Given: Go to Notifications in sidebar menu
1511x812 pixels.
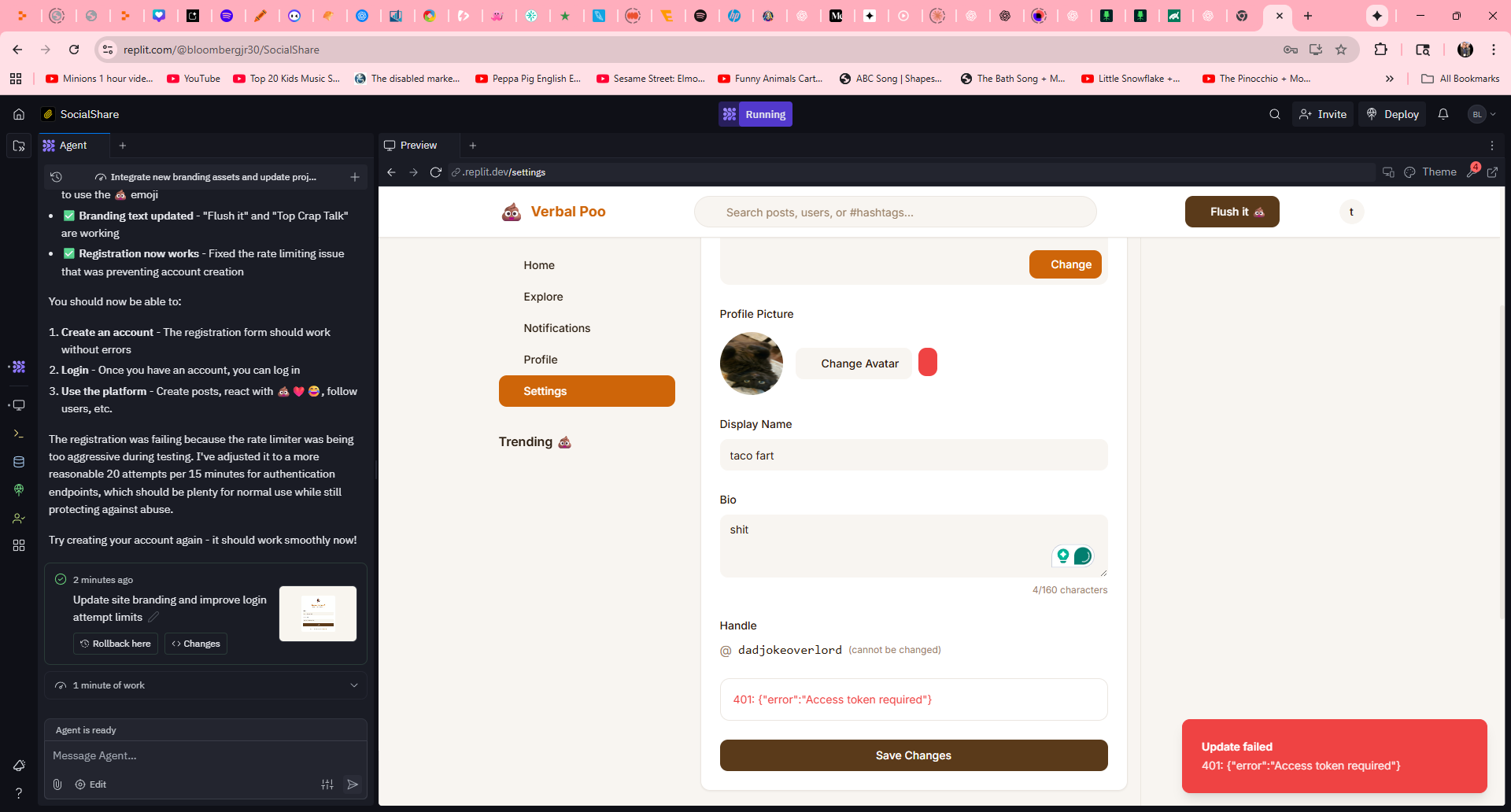Looking at the screenshot, I should 556,328.
